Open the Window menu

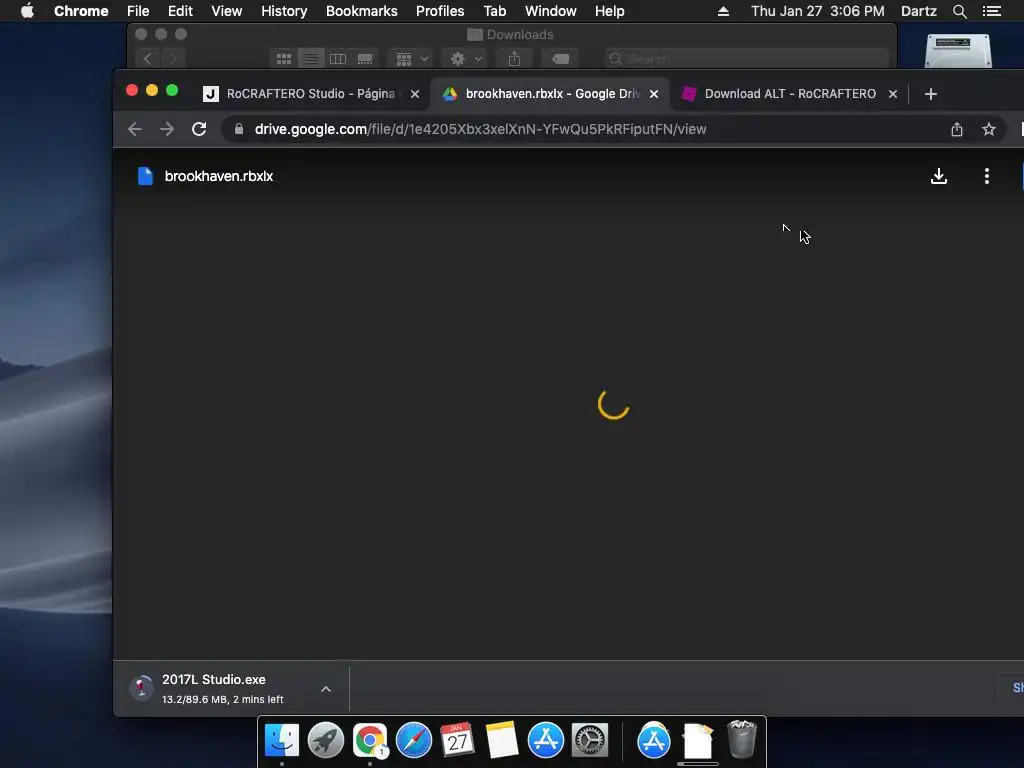pos(551,11)
